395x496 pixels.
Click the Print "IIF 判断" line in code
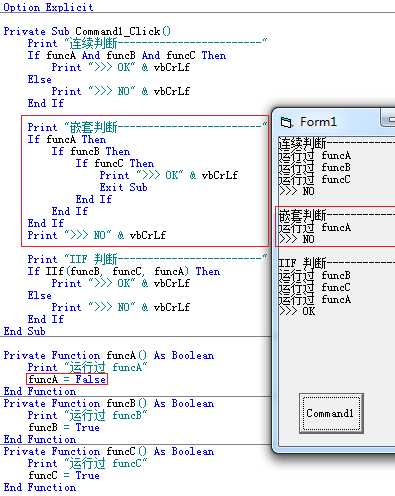tap(147, 259)
